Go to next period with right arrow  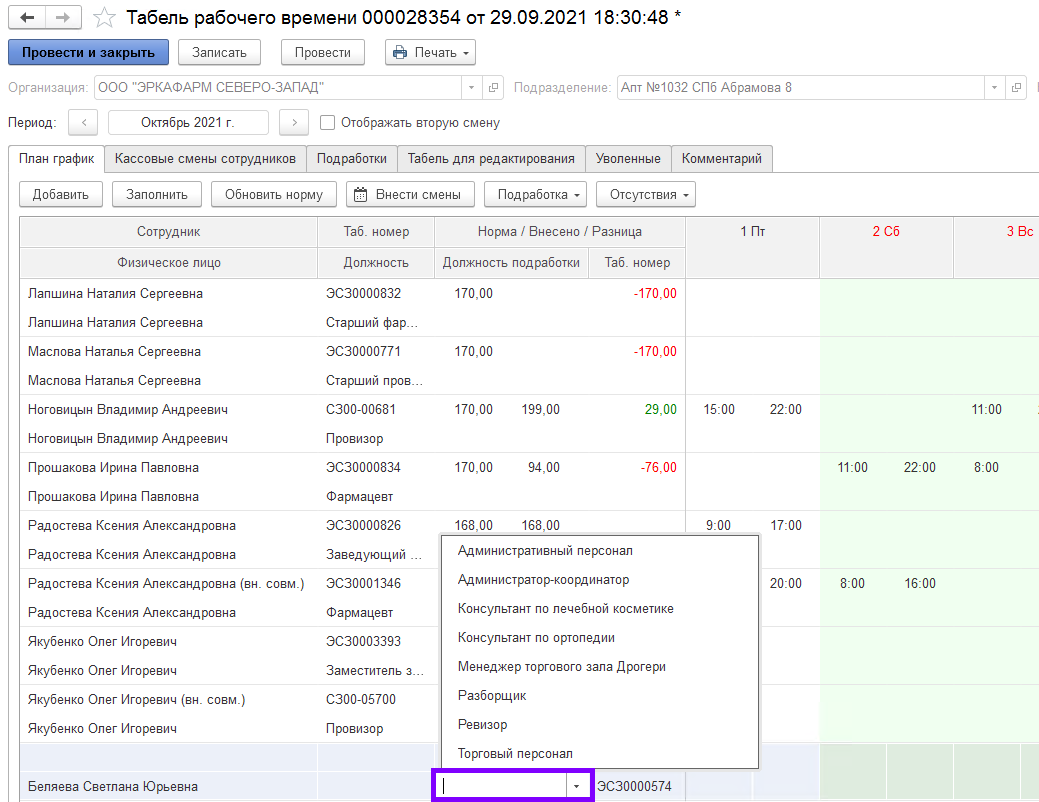click(293, 123)
